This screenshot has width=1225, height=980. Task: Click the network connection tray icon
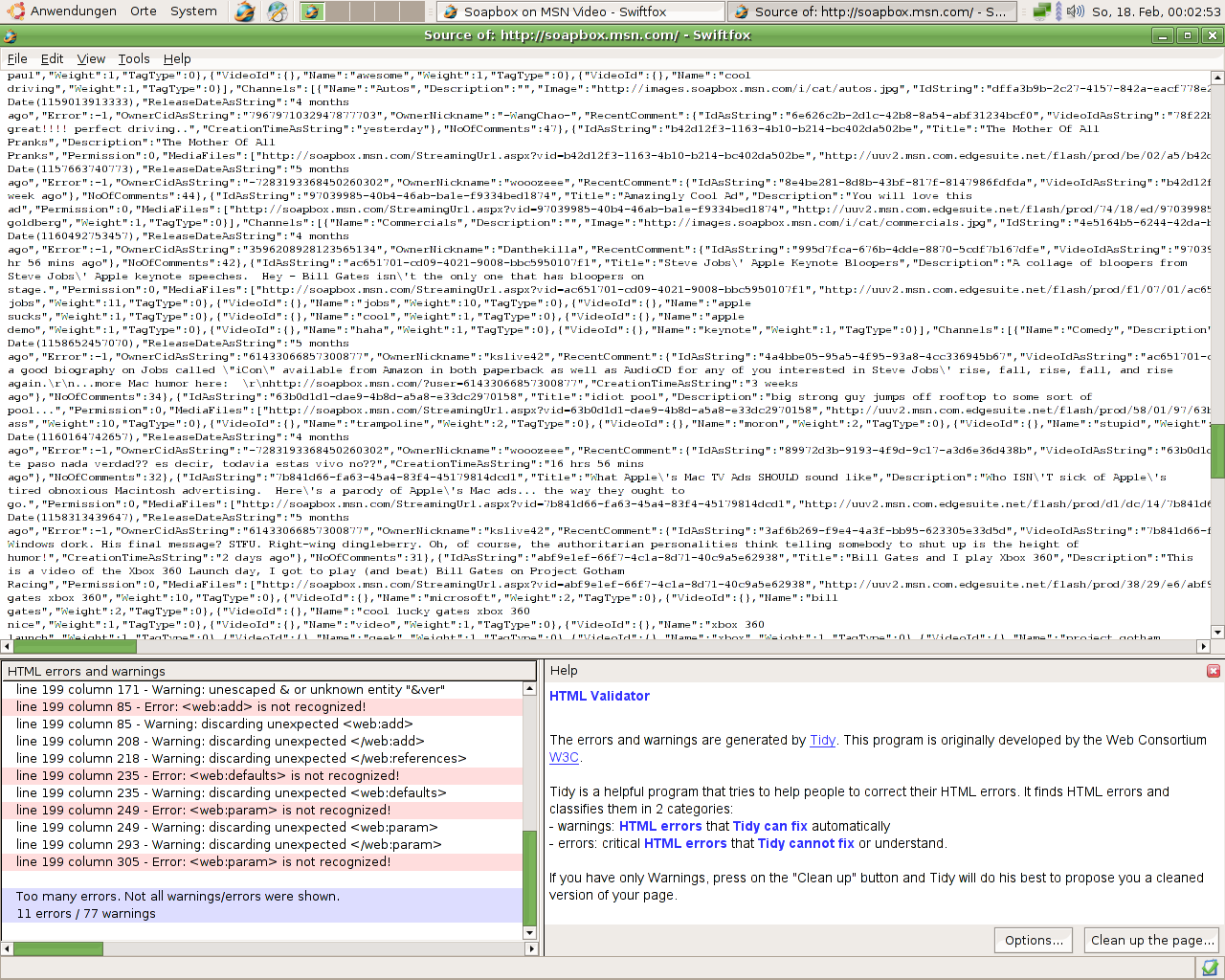coord(1042,11)
